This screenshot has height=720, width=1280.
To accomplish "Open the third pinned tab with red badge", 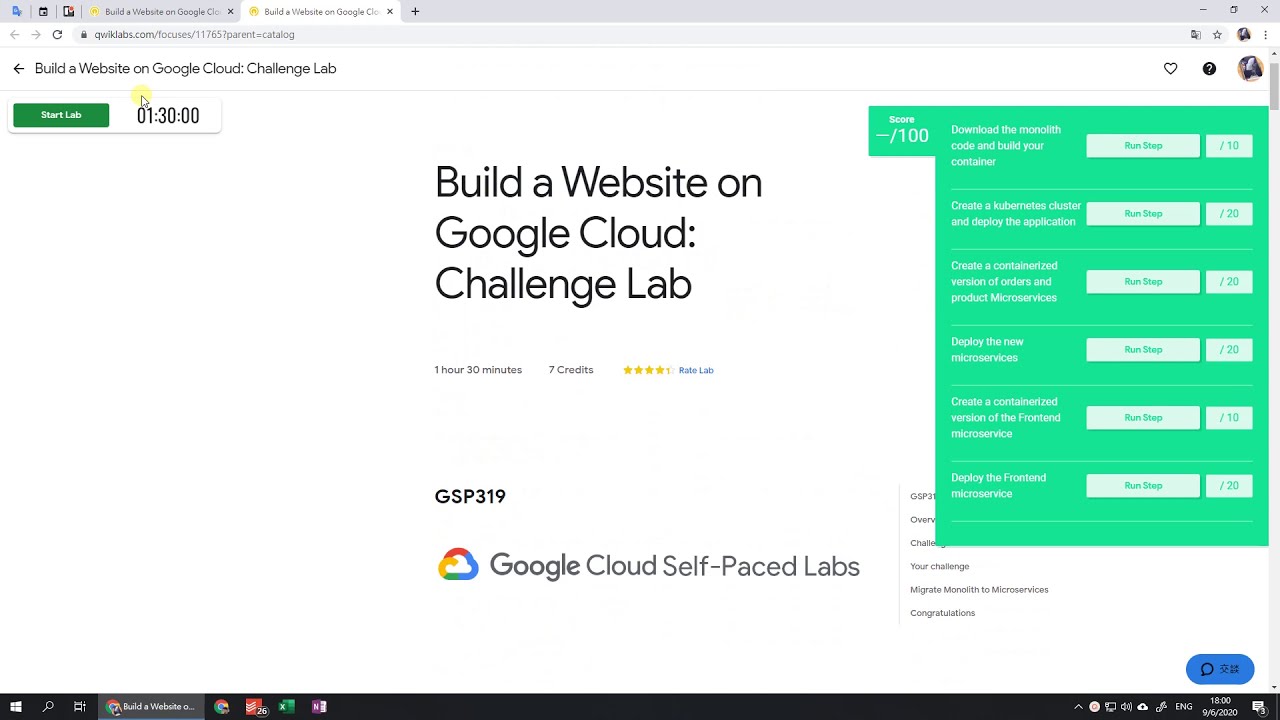I will (68, 12).
